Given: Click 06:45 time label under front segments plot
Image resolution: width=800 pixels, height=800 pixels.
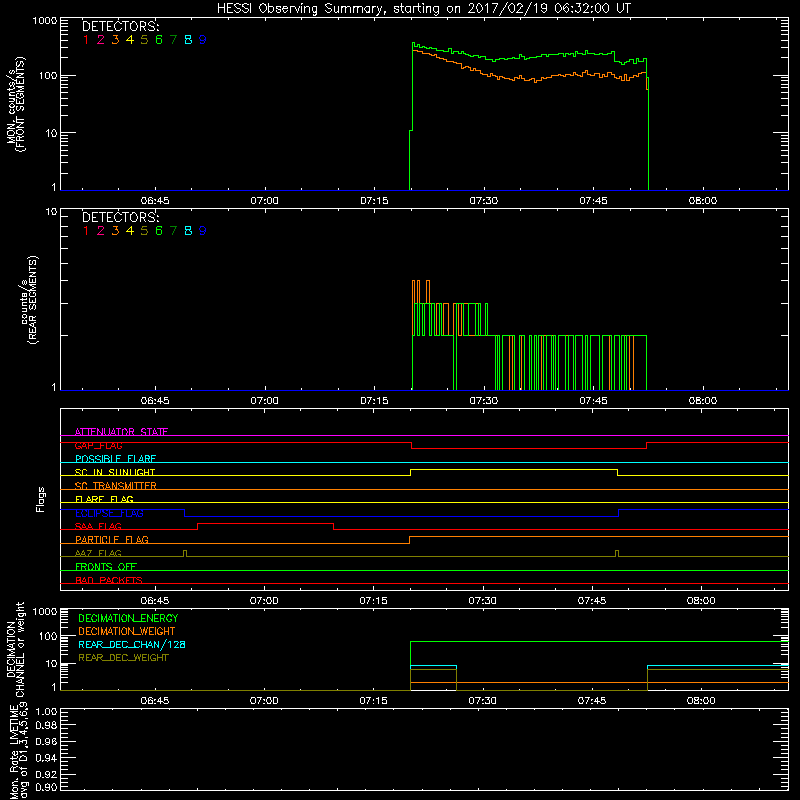Looking at the screenshot, I should (155, 201).
